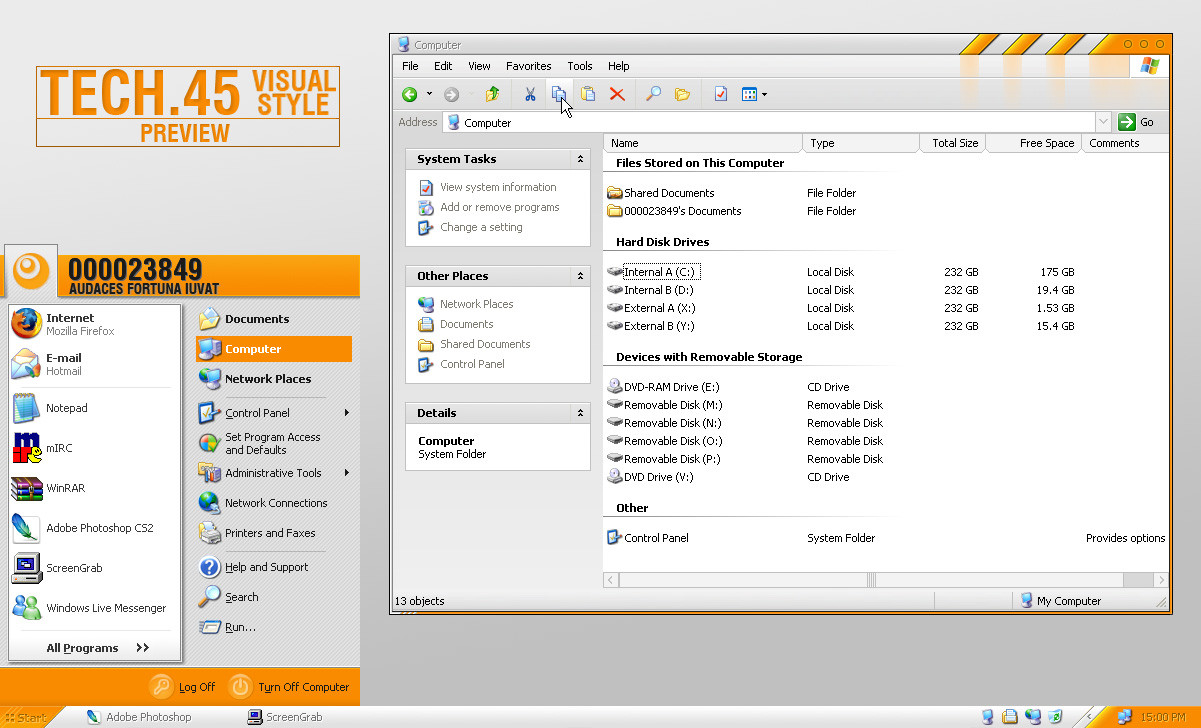
Task: Click the Cut scissors toolbar icon
Action: pos(530,94)
